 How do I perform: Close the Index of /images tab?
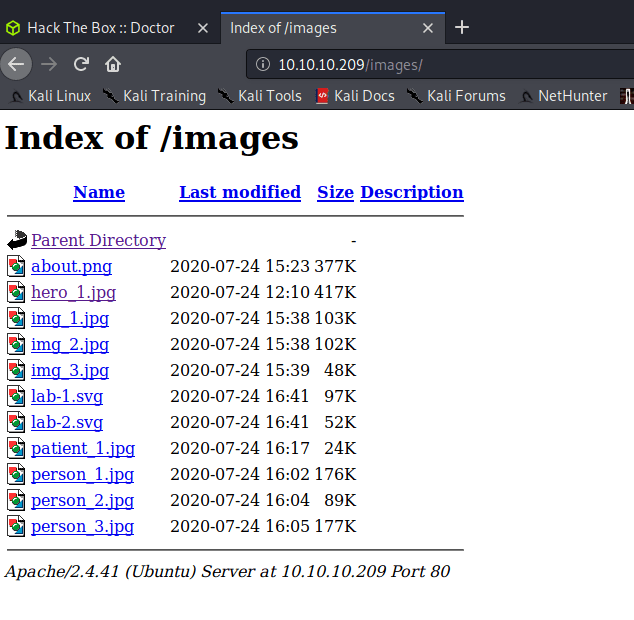click(430, 27)
